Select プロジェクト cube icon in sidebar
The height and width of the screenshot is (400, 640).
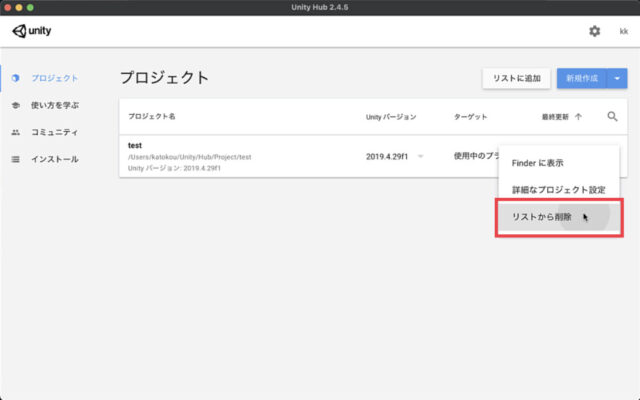pyautogui.click(x=16, y=78)
